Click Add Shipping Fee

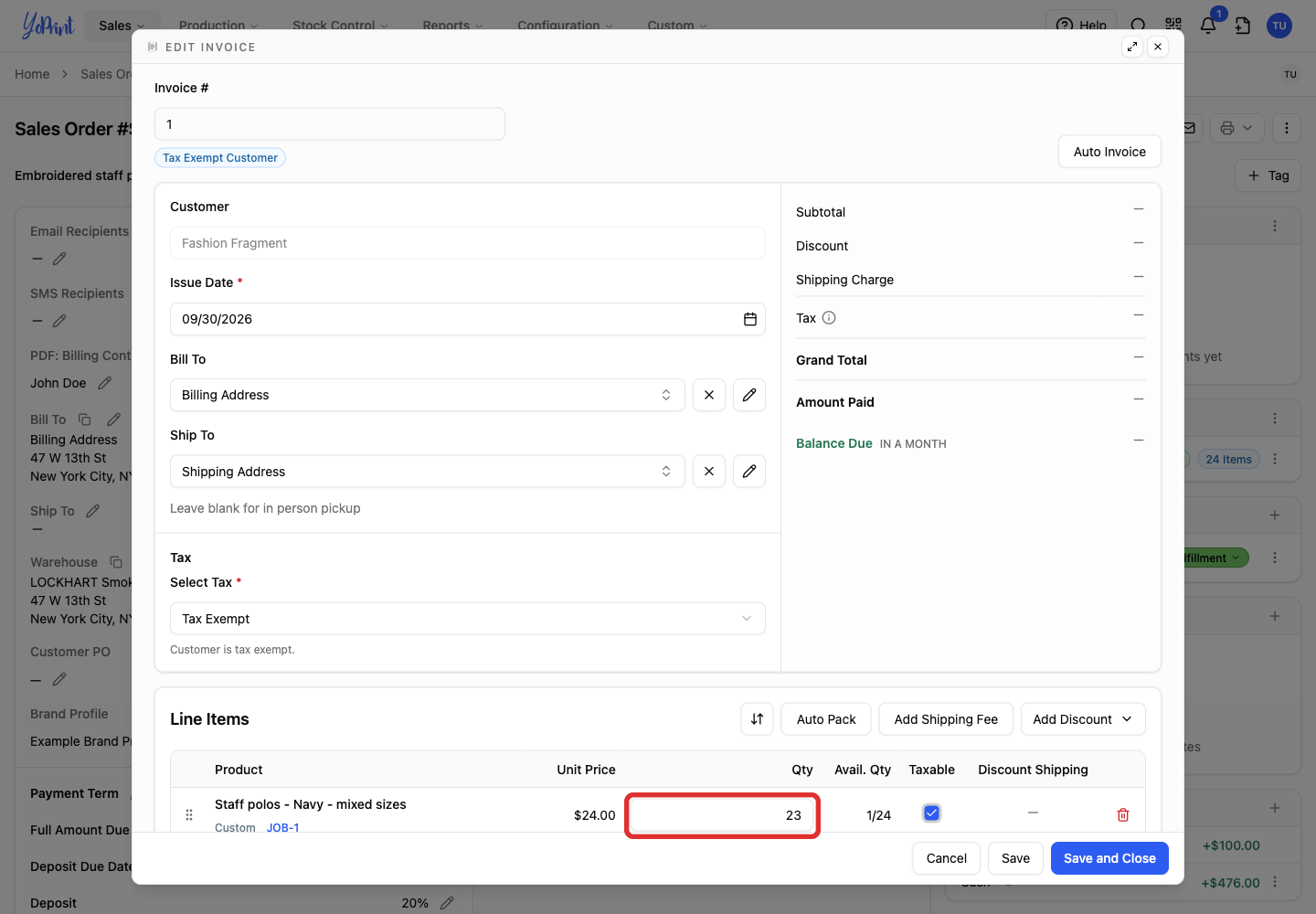tap(946, 719)
